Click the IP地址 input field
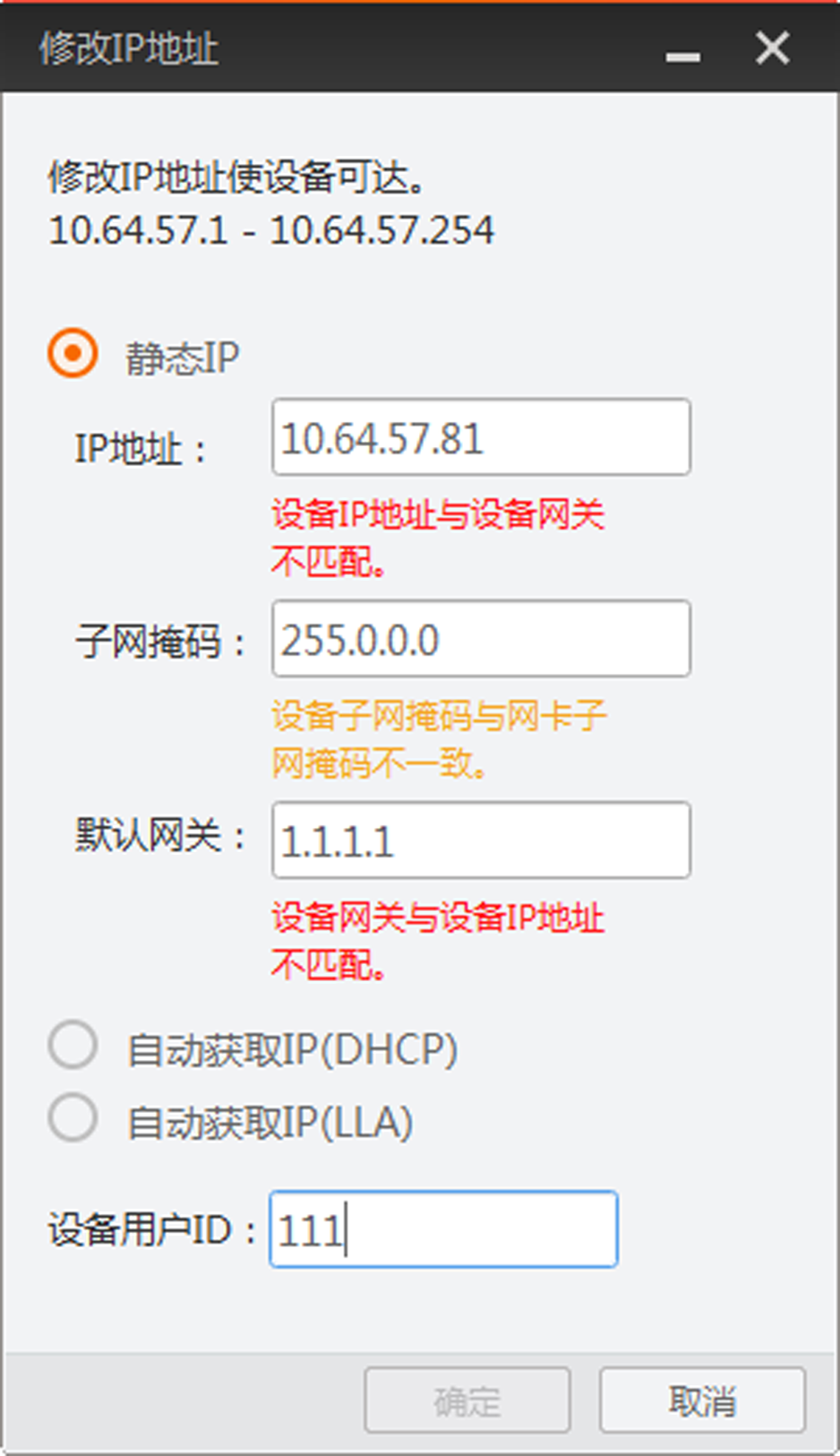 pos(481,438)
